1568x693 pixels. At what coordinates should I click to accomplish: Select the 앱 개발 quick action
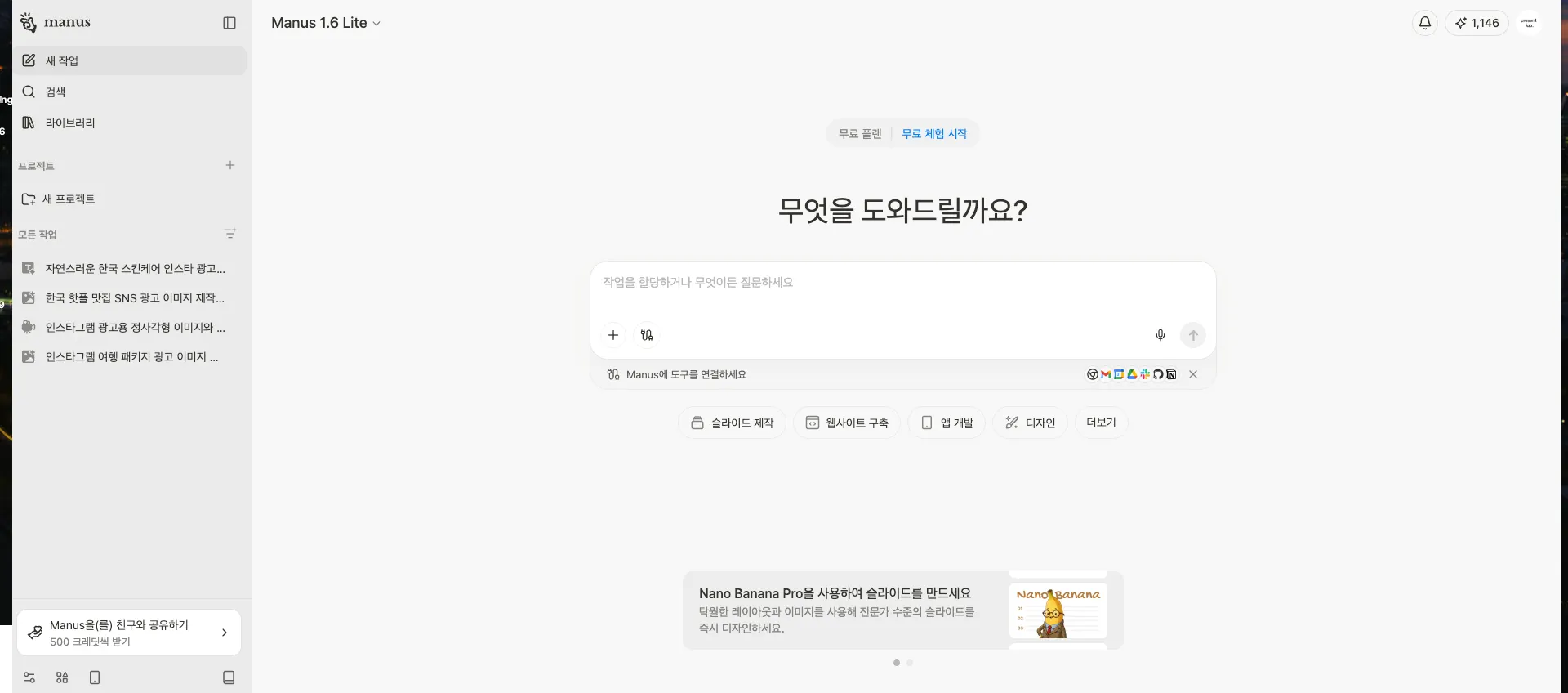[x=947, y=423]
